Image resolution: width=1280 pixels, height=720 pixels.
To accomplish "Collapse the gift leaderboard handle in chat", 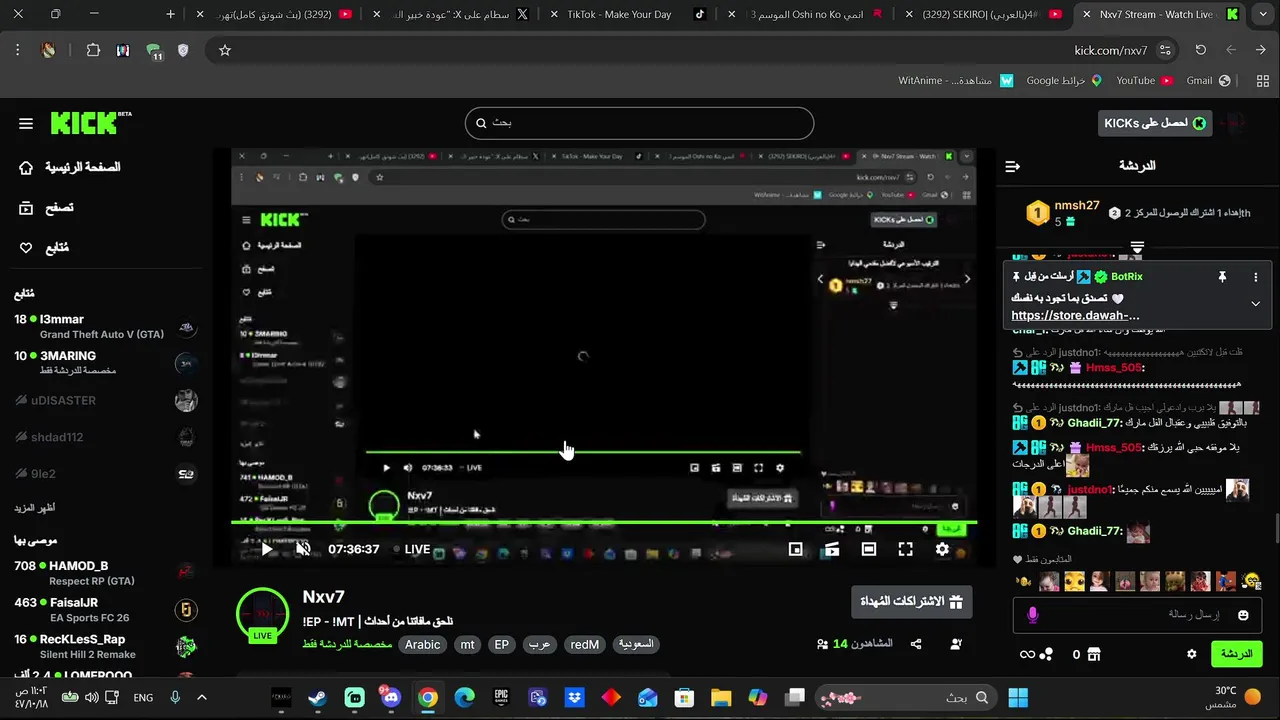I will (1137, 246).
